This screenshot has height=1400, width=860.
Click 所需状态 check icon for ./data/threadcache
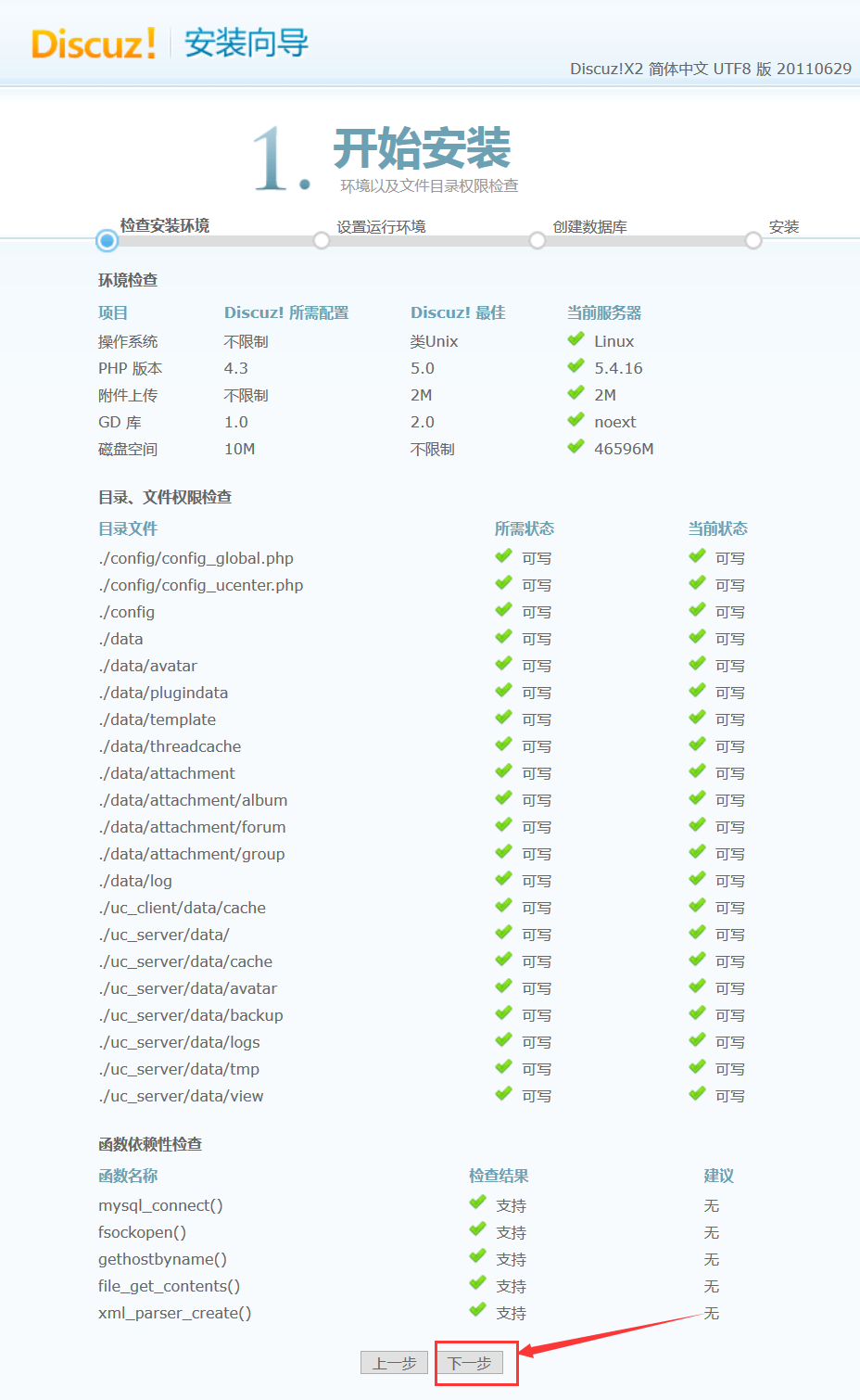[504, 745]
